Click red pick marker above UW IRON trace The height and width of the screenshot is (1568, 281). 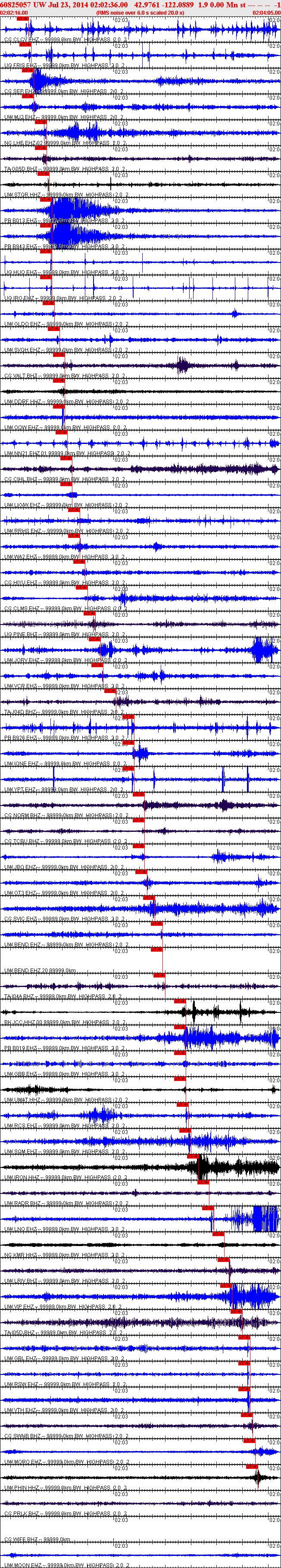tap(192, 1156)
